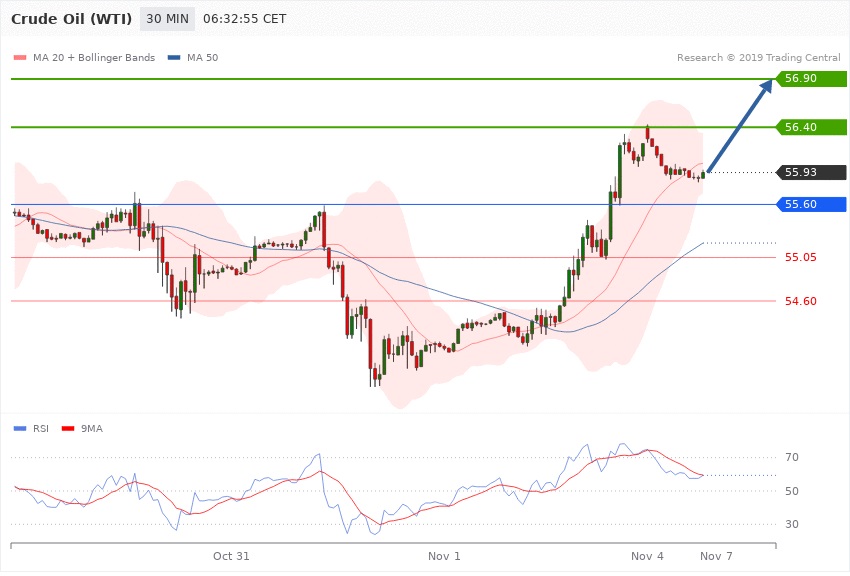The height and width of the screenshot is (576, 850).
Task: Click the 9MA legend label
Action: (92, 429)
